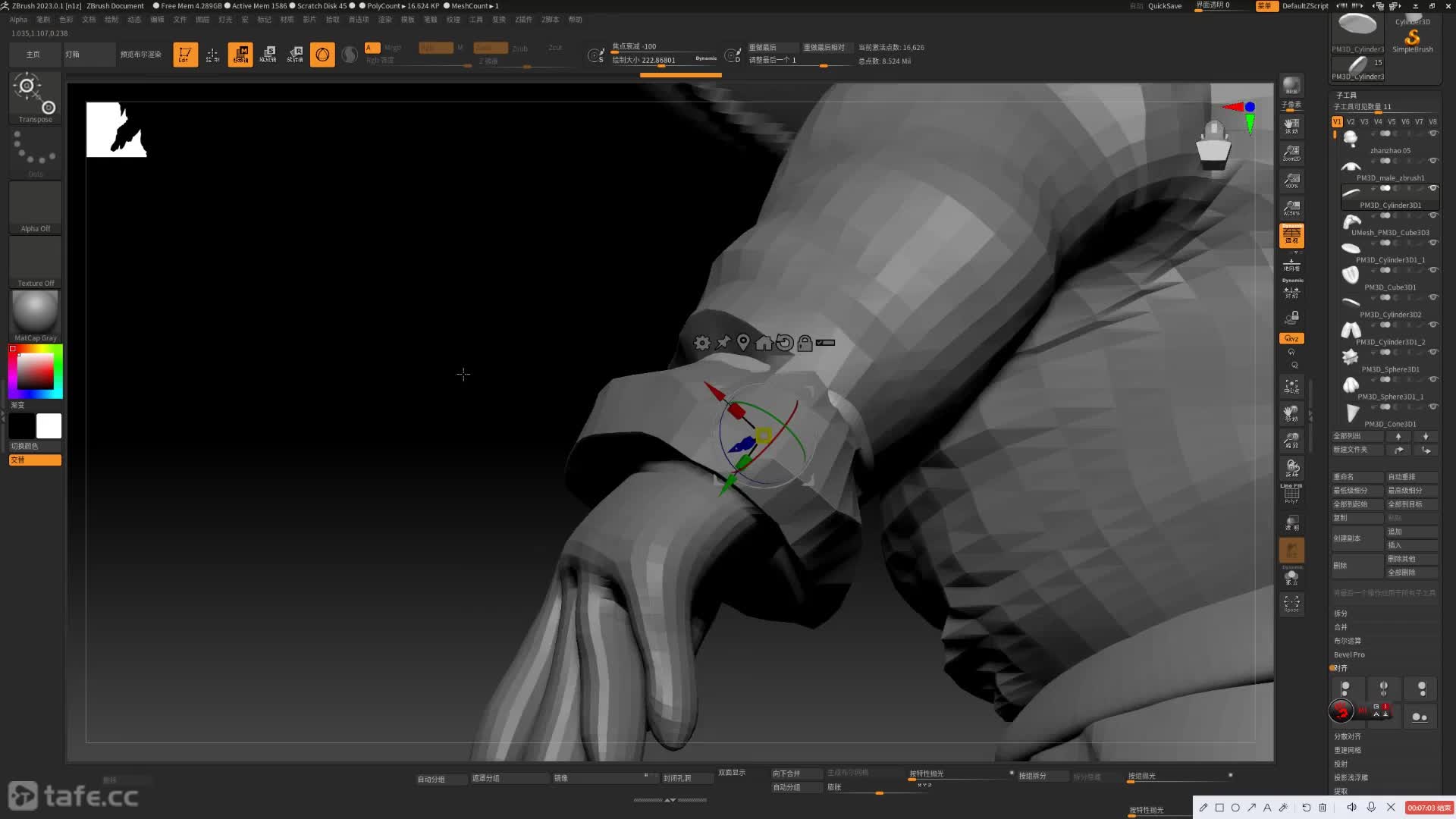Click the 删除 delete button
Image resolution: width=1456 pixels, height=819 pixels.
pos(1357,566)
